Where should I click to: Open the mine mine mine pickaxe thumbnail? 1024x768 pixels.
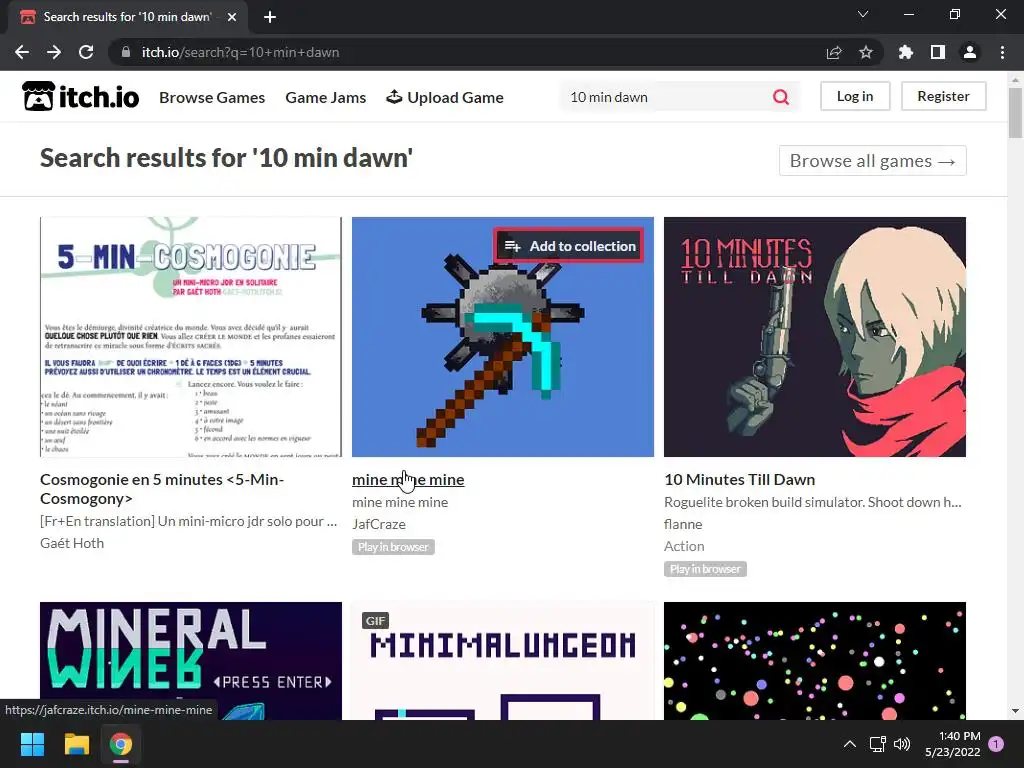503,337
